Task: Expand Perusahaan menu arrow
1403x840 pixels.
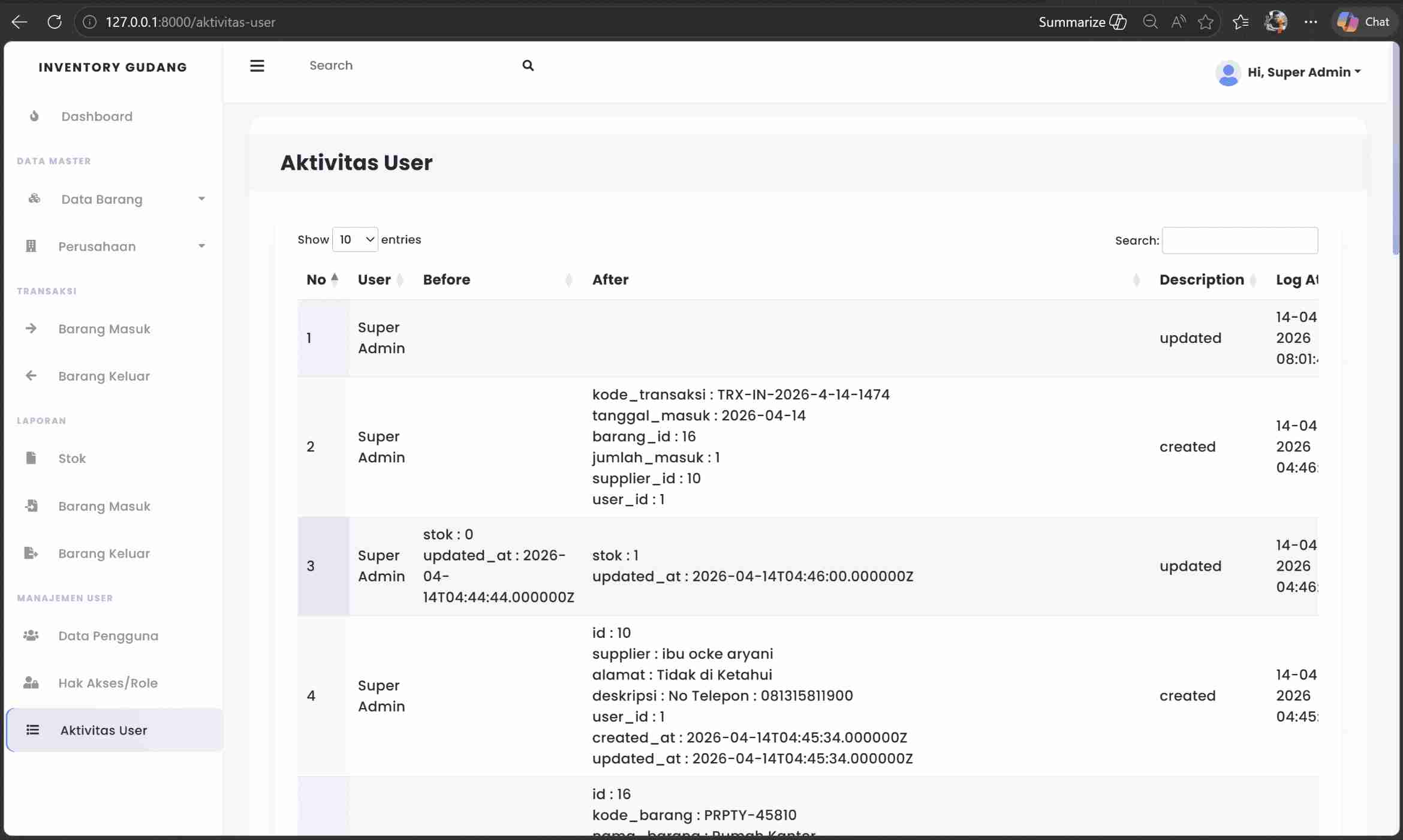Action: (x=201, y=246)
